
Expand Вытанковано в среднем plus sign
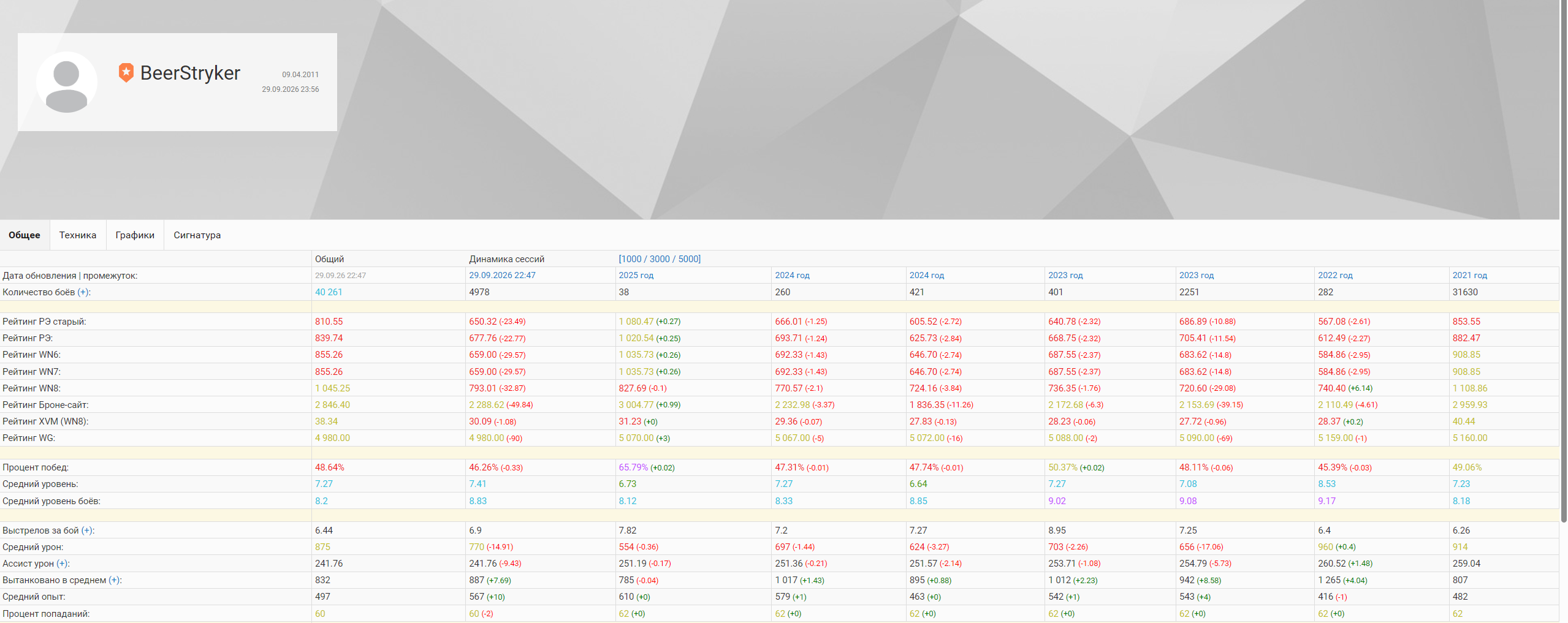point(115,580)
